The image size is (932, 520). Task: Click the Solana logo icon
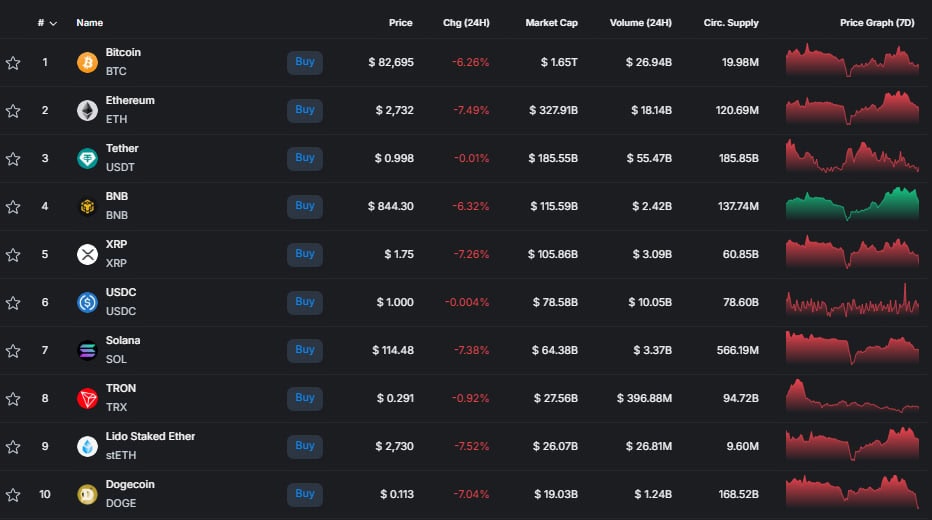(x=88, y=351)
